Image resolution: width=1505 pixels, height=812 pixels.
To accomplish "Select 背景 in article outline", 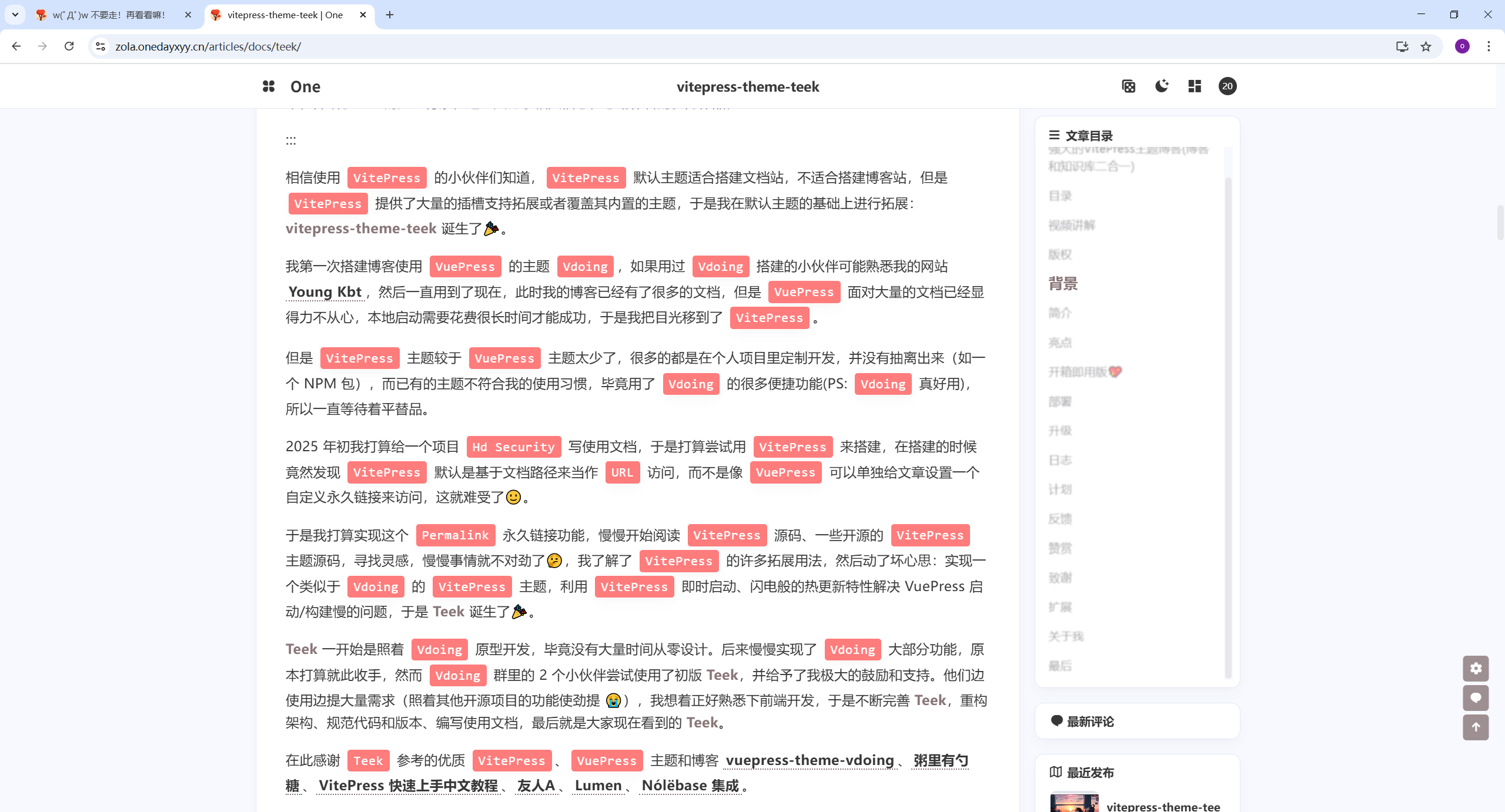I will (1063, 284).
